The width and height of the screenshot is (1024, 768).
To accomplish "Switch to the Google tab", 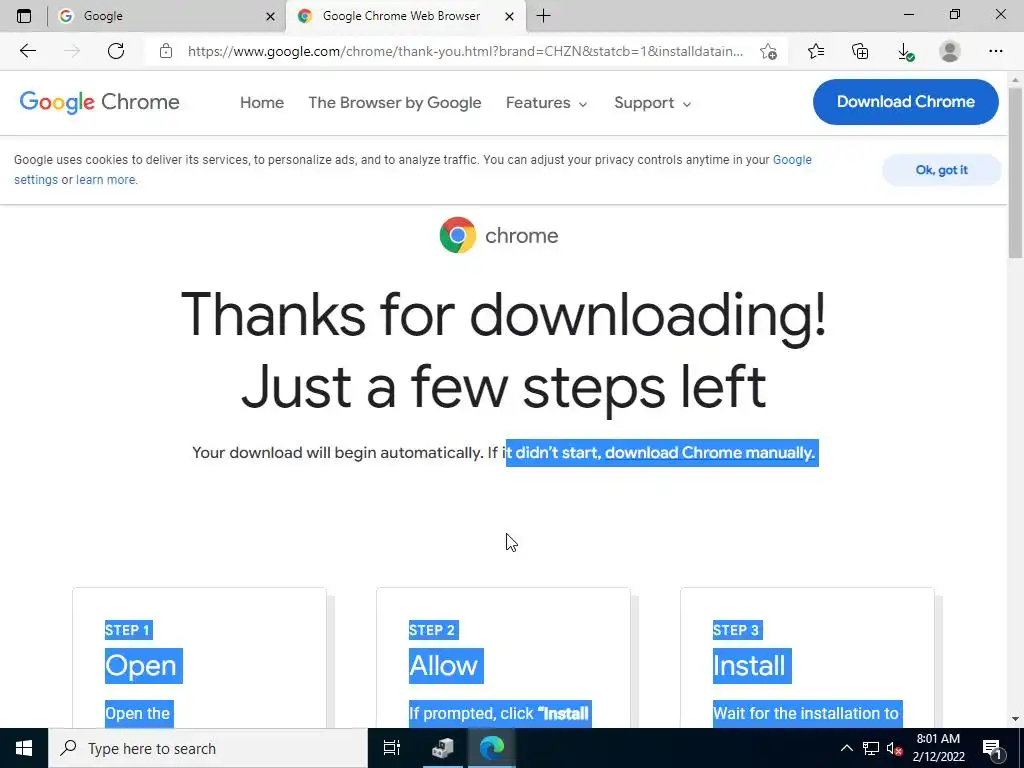I will point(167,16).
